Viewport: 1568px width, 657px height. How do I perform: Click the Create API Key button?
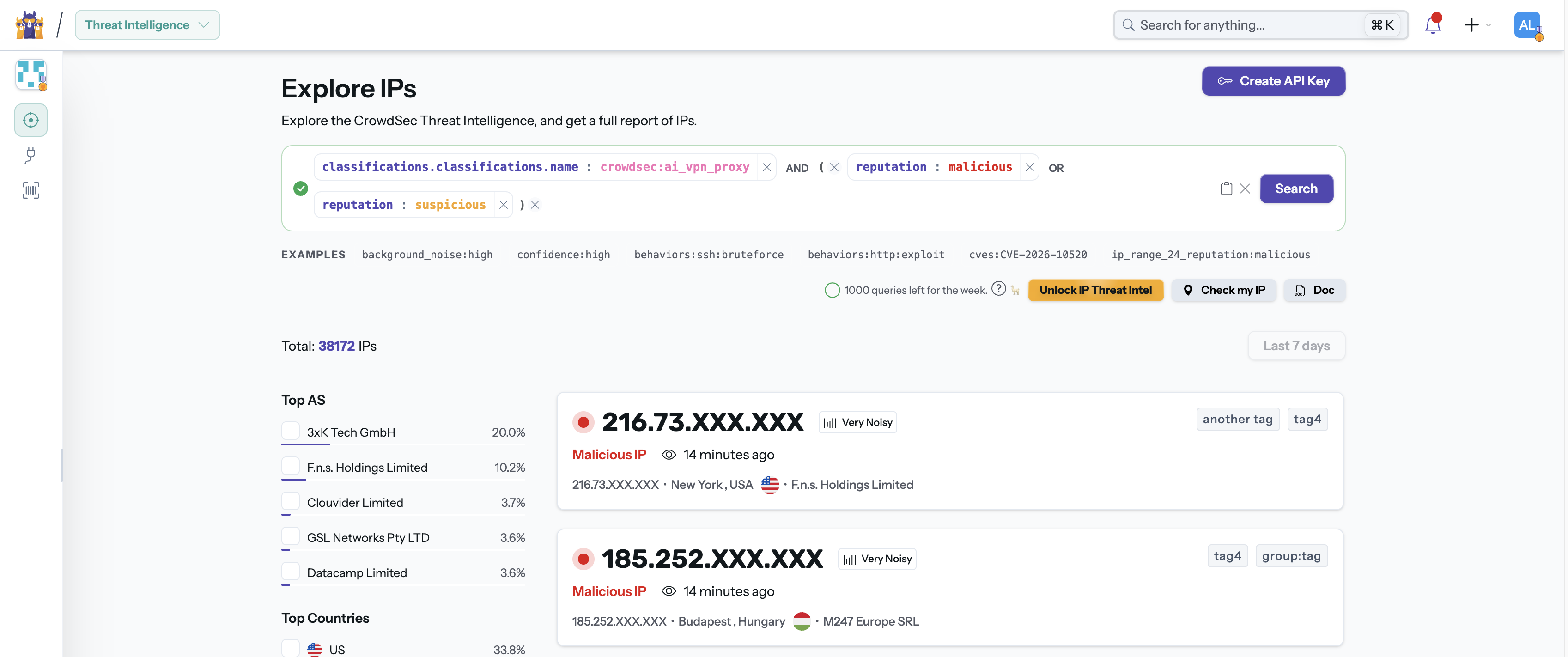1273,81
